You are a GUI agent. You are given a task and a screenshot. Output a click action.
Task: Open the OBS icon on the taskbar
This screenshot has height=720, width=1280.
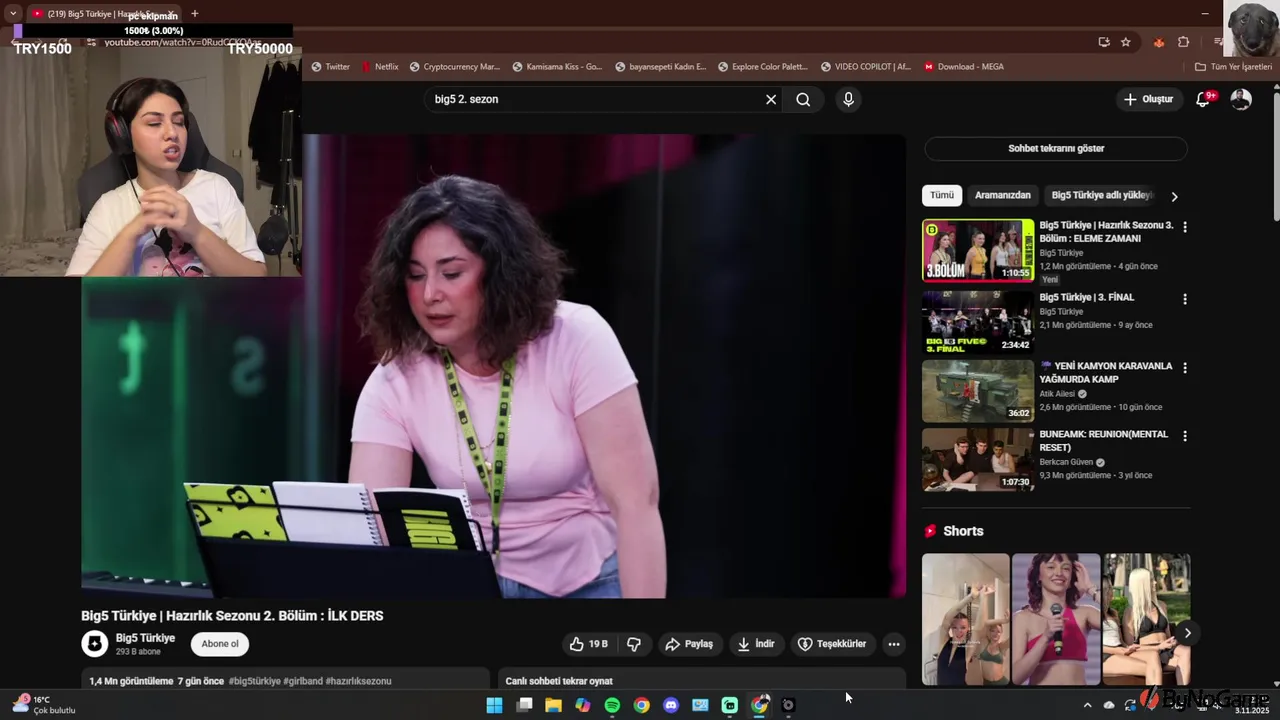788,705
